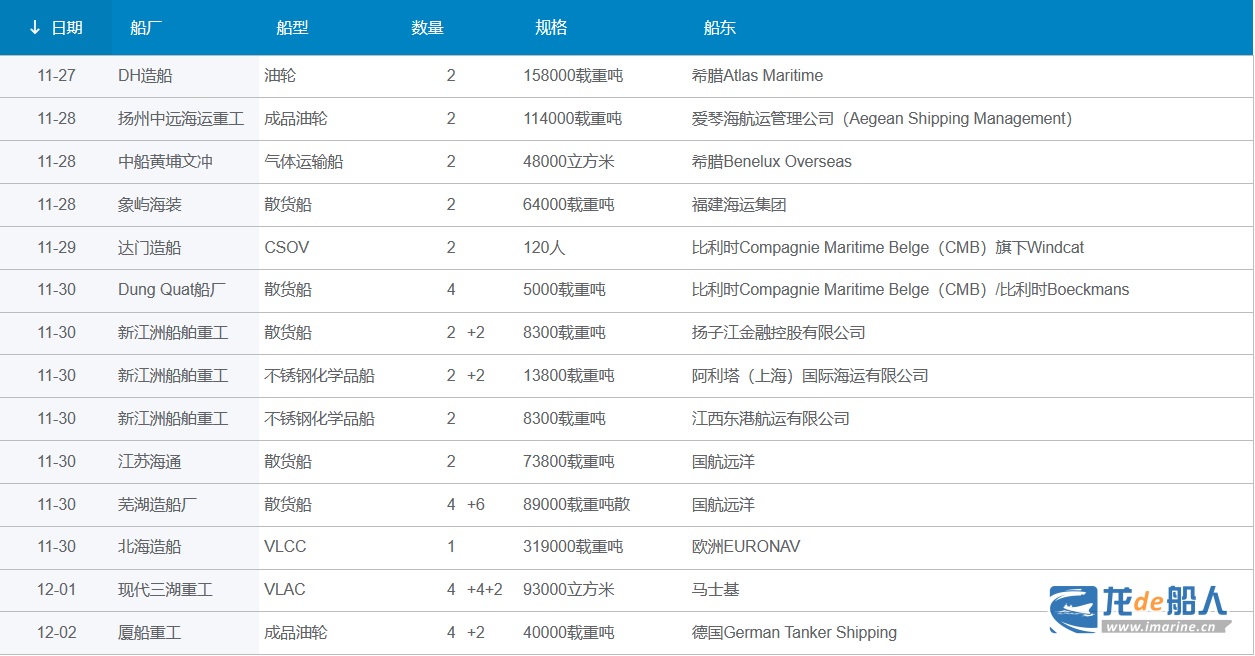Image resolution: width=1255 pixels, height=656 pixels.
Task: Click the 11-27 date cell
Action: [56, 76]
